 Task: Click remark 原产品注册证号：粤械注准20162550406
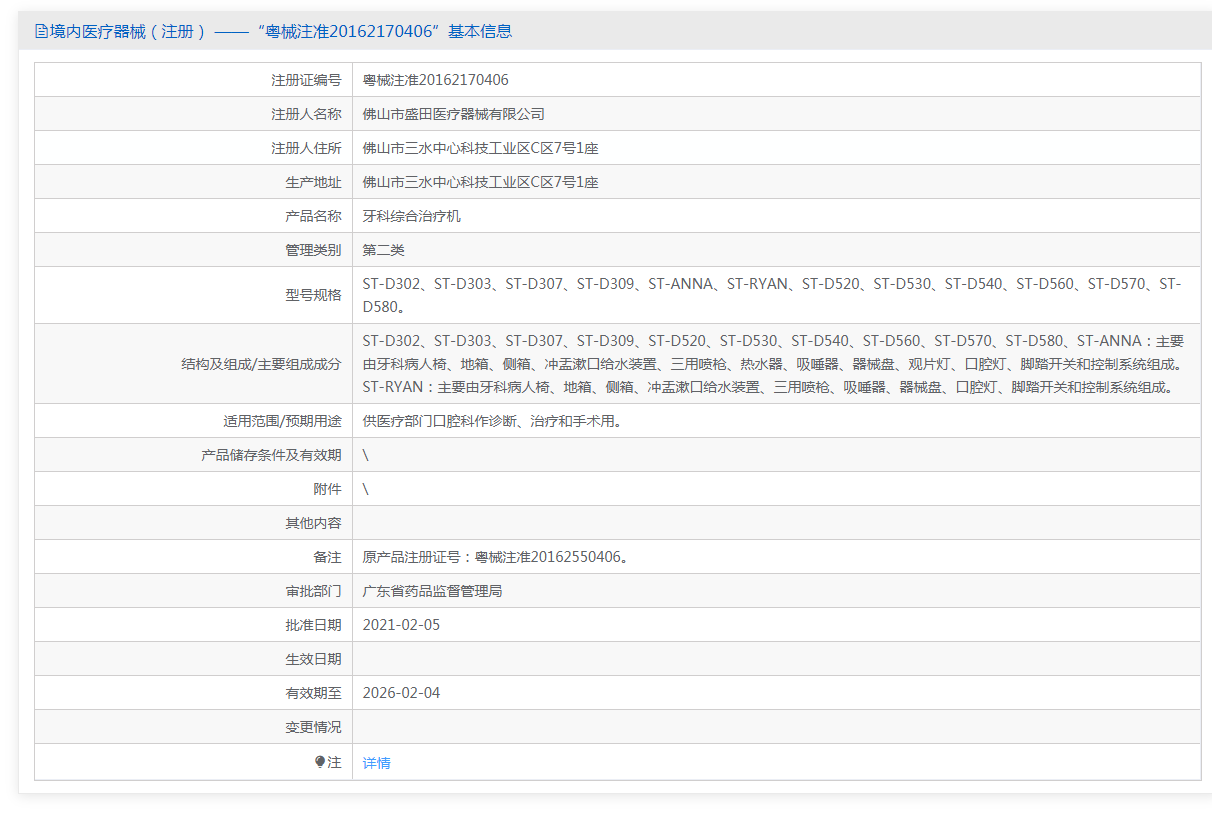pyautogui.click(x=492, y=557)
